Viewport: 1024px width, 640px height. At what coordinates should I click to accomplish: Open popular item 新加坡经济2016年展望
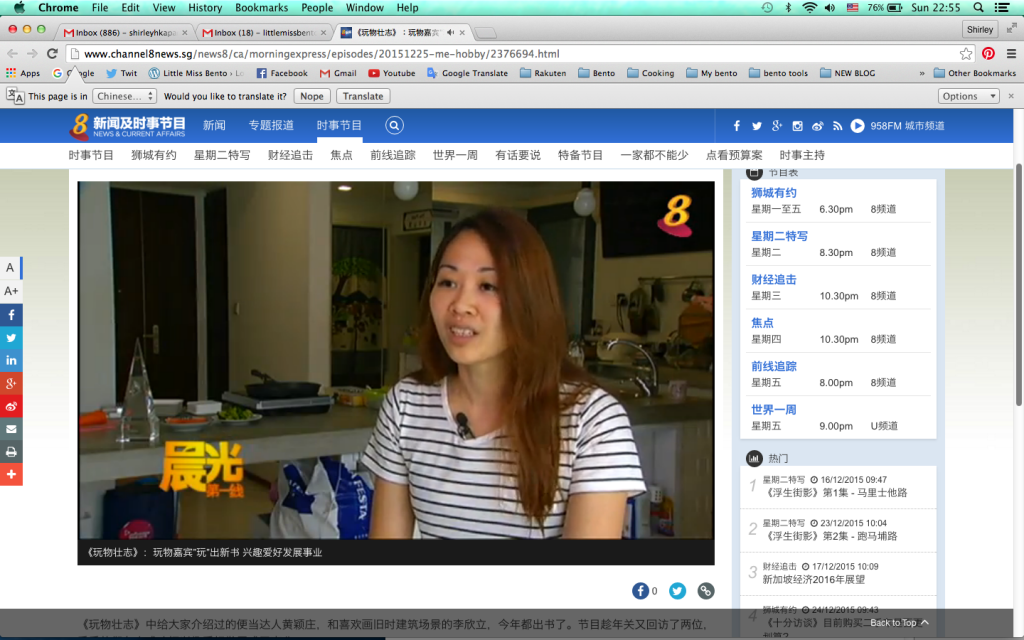click(x=814, y=579)
